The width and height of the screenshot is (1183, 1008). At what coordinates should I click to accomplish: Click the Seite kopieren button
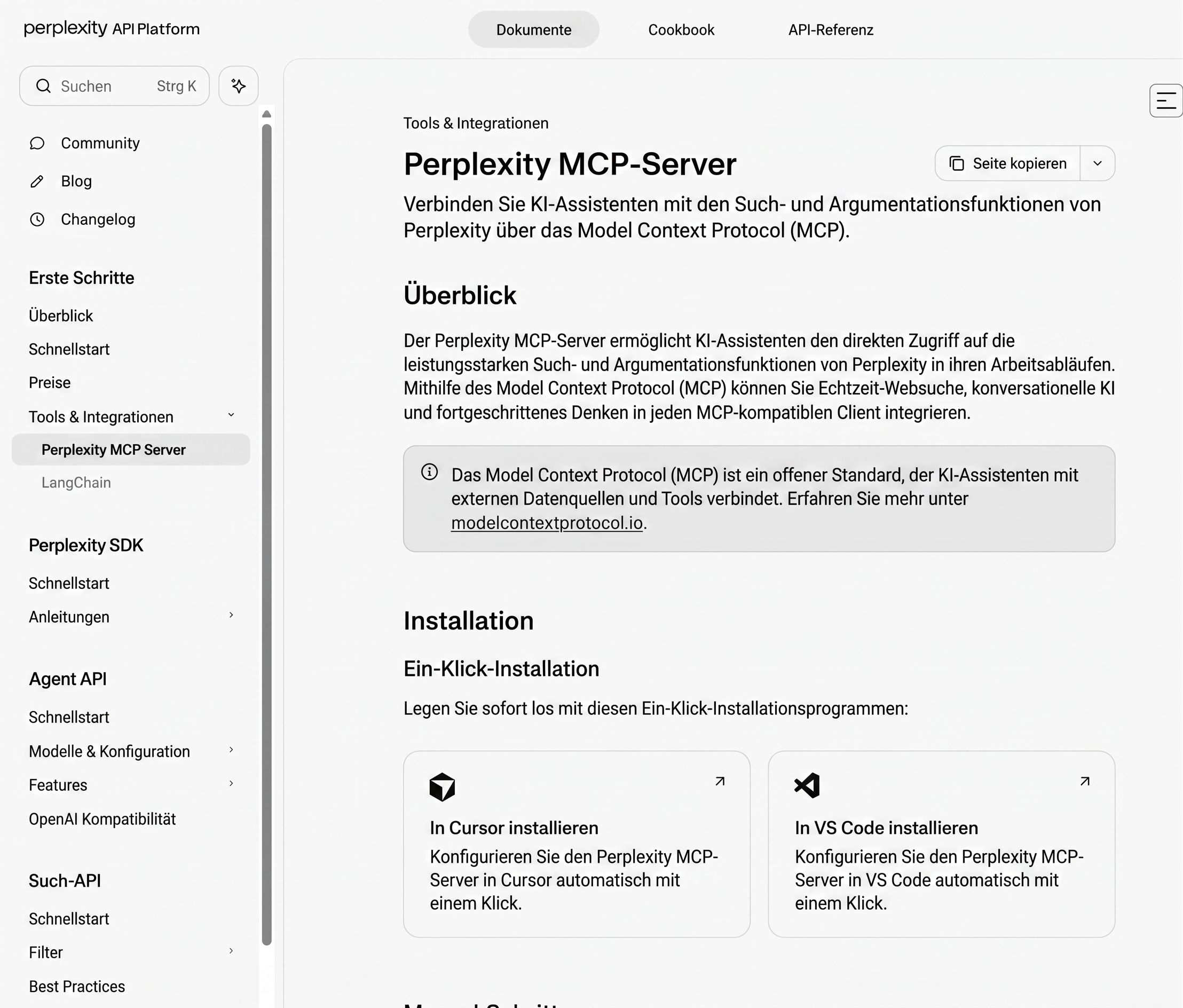[x=1008, y=164]
